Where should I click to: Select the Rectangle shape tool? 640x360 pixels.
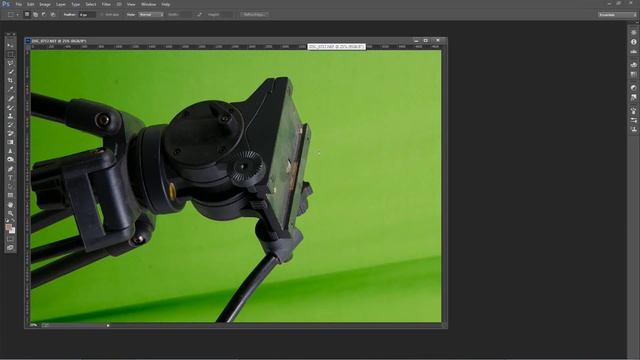[x=11, y=195]
